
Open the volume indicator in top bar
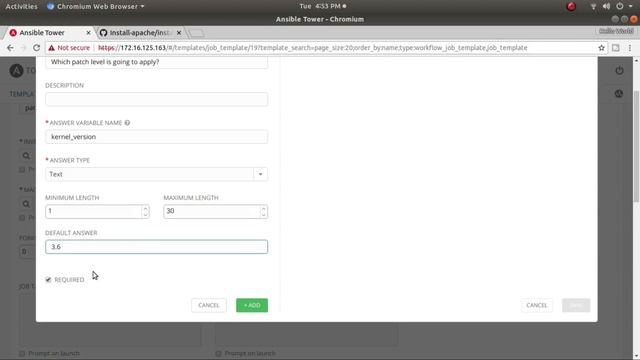606,6
